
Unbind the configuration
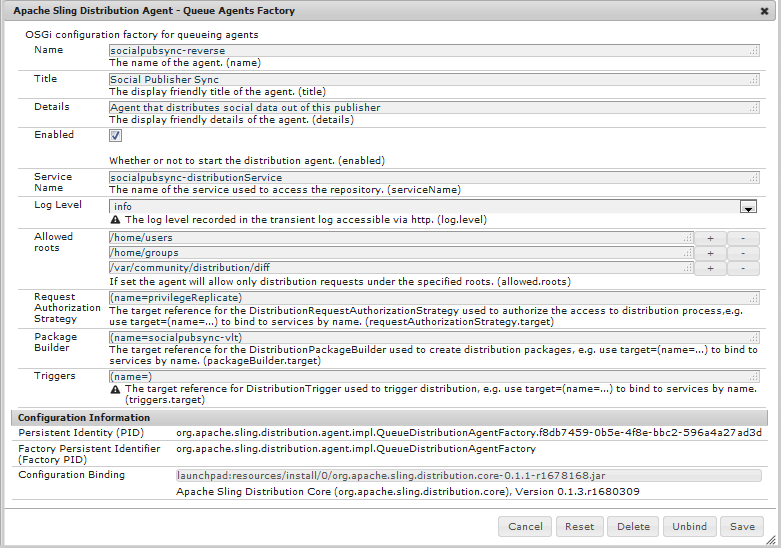(689, 527)
